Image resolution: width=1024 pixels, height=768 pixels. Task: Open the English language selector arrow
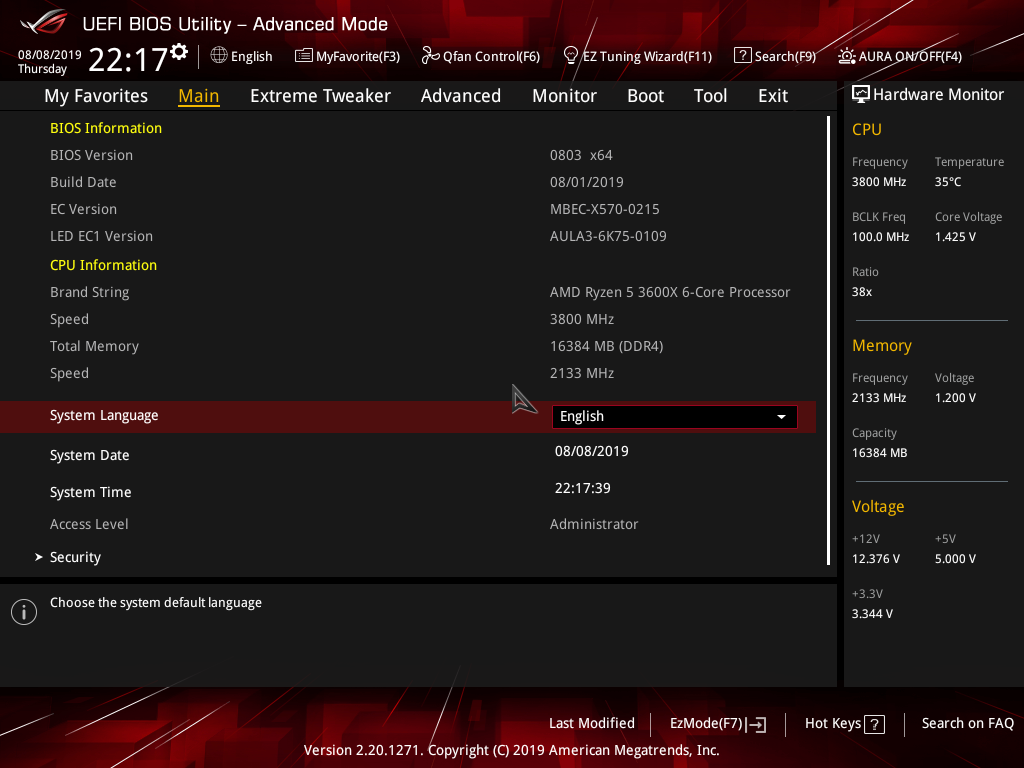[781, 416]
